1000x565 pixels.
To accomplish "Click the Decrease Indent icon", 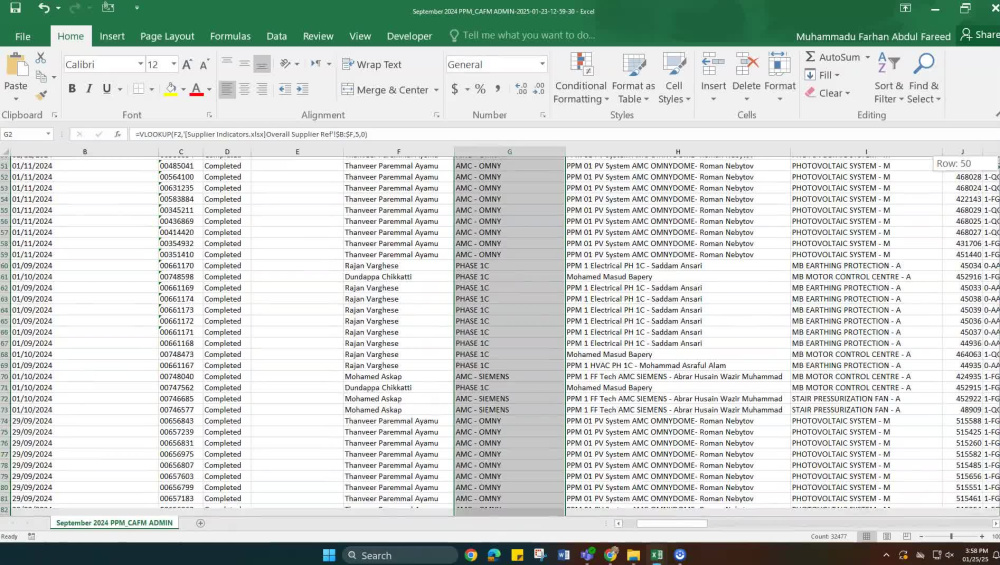I will pyautogui.click(x=284, y=89).
